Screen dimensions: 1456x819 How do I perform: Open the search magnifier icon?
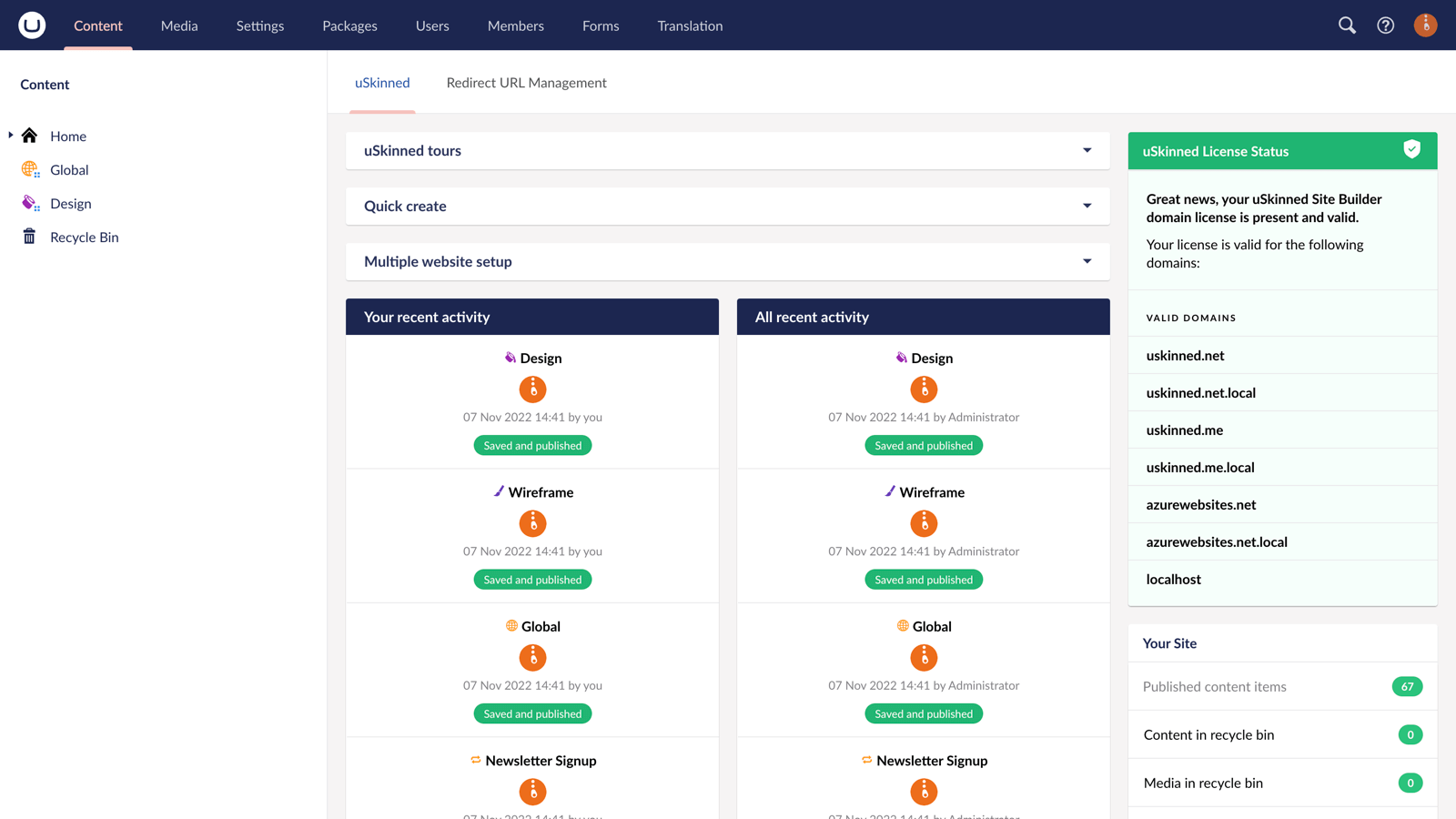(1347, 25)
